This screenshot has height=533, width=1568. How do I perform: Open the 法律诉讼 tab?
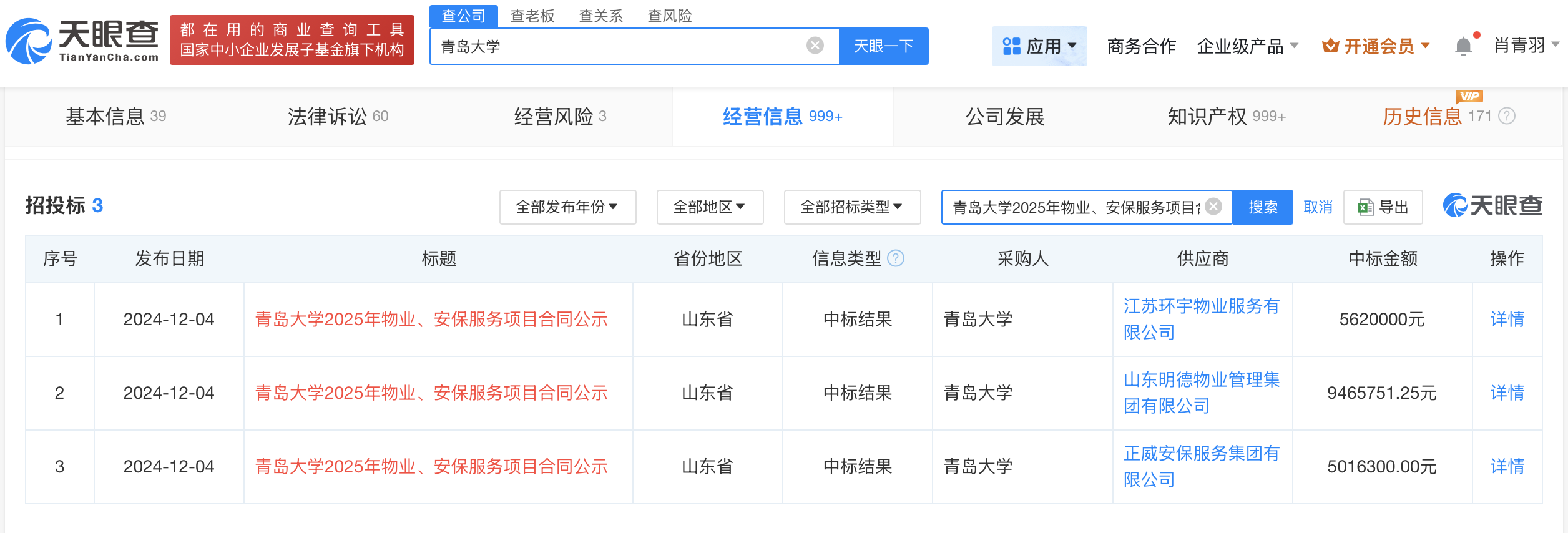coord(338,117)
